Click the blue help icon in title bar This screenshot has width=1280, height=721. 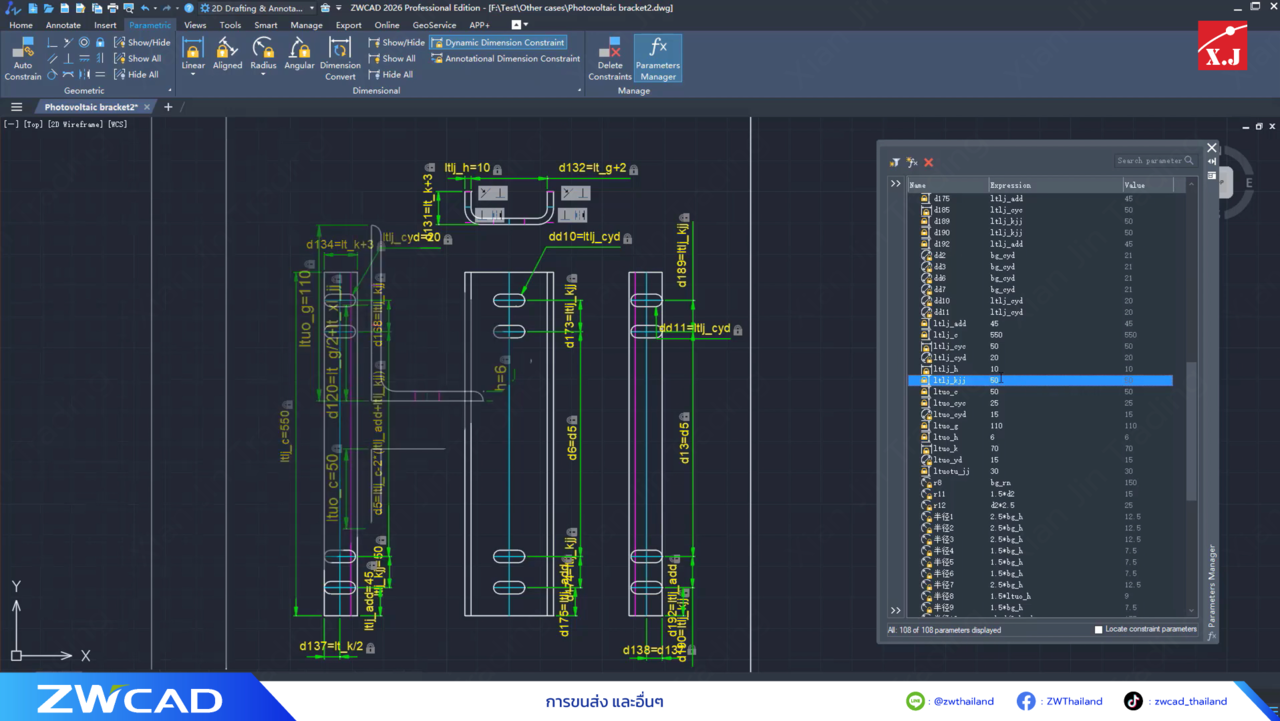tap(189, 8)
